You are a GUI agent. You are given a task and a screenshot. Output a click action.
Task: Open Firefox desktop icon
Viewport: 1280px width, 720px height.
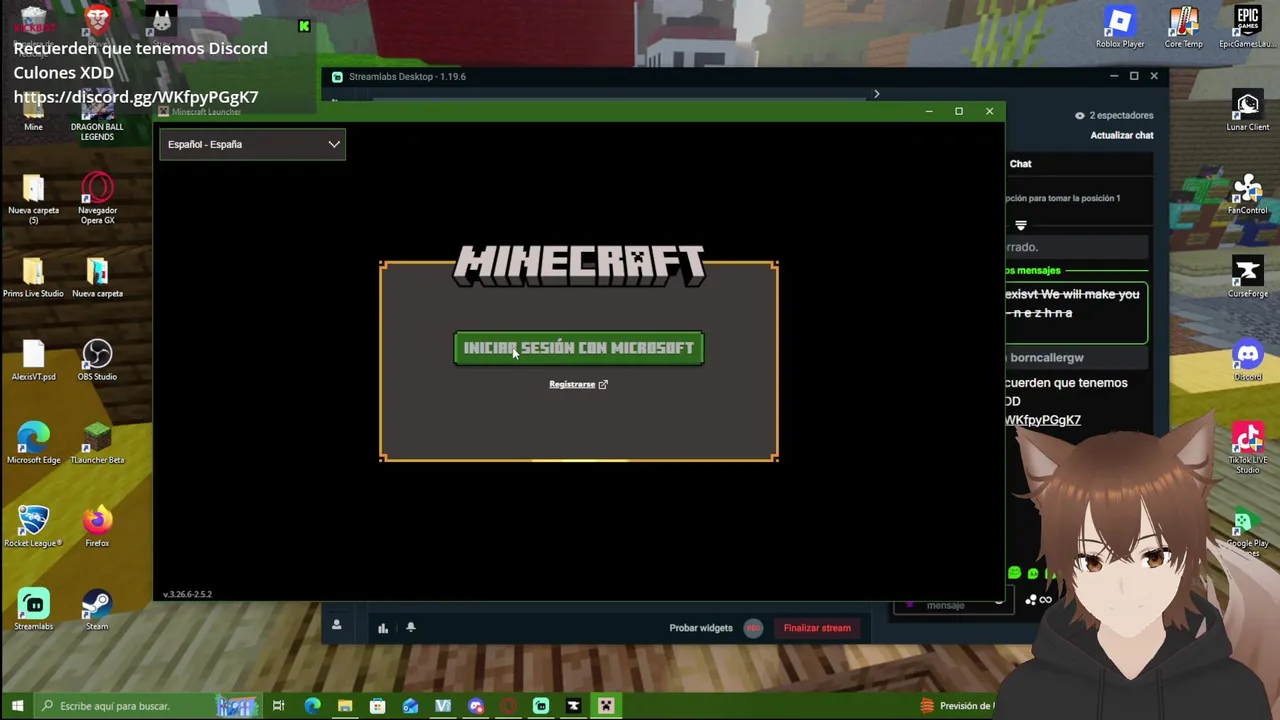(97, 526)
